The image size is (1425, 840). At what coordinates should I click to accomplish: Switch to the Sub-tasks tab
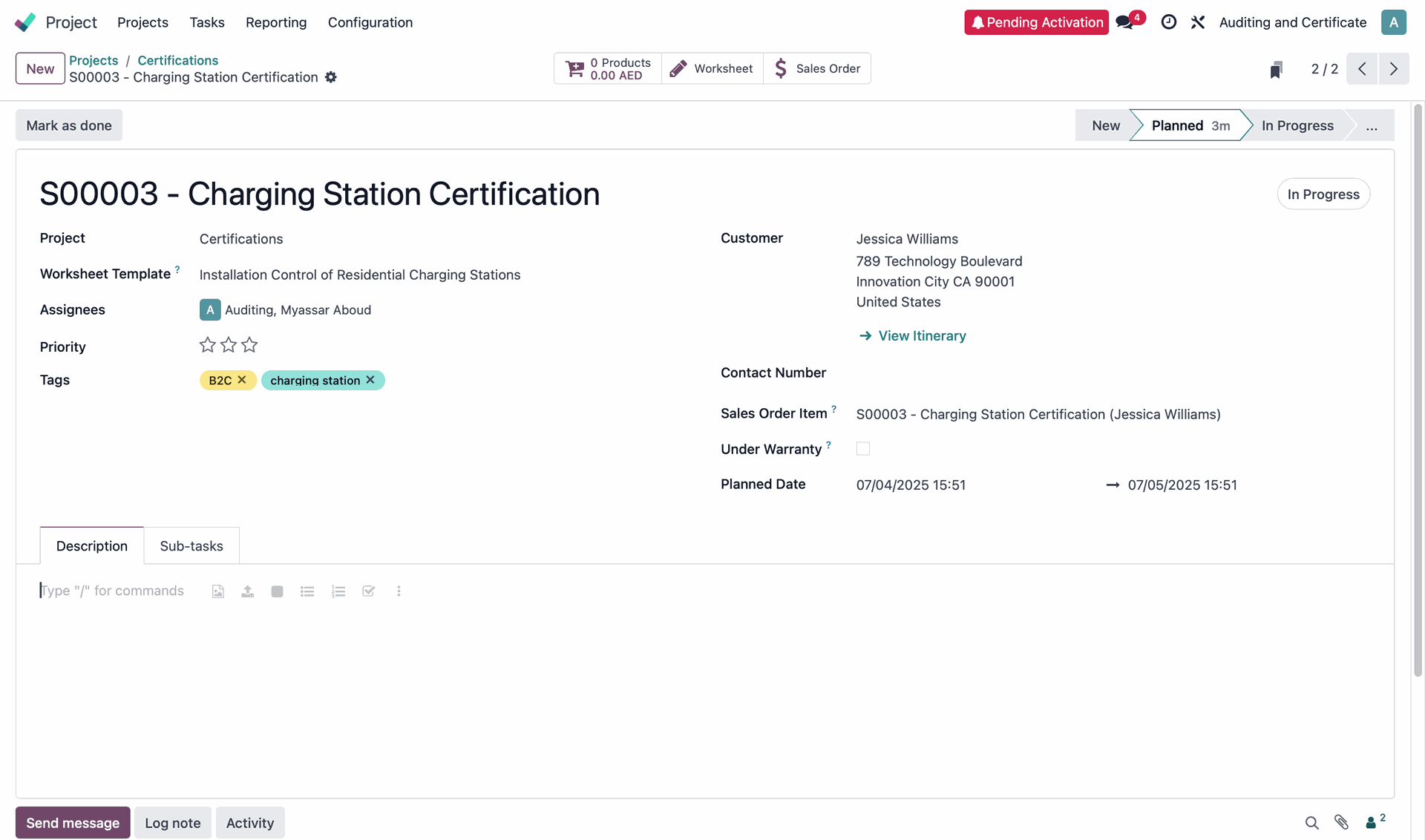(x=191, y=546)
